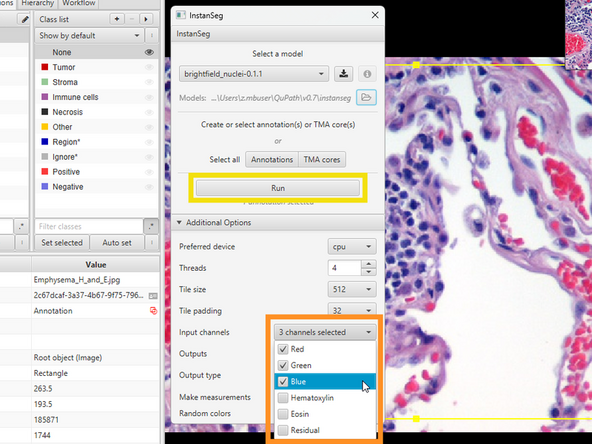Toggle visibility eye for None class

coord(149,52)
